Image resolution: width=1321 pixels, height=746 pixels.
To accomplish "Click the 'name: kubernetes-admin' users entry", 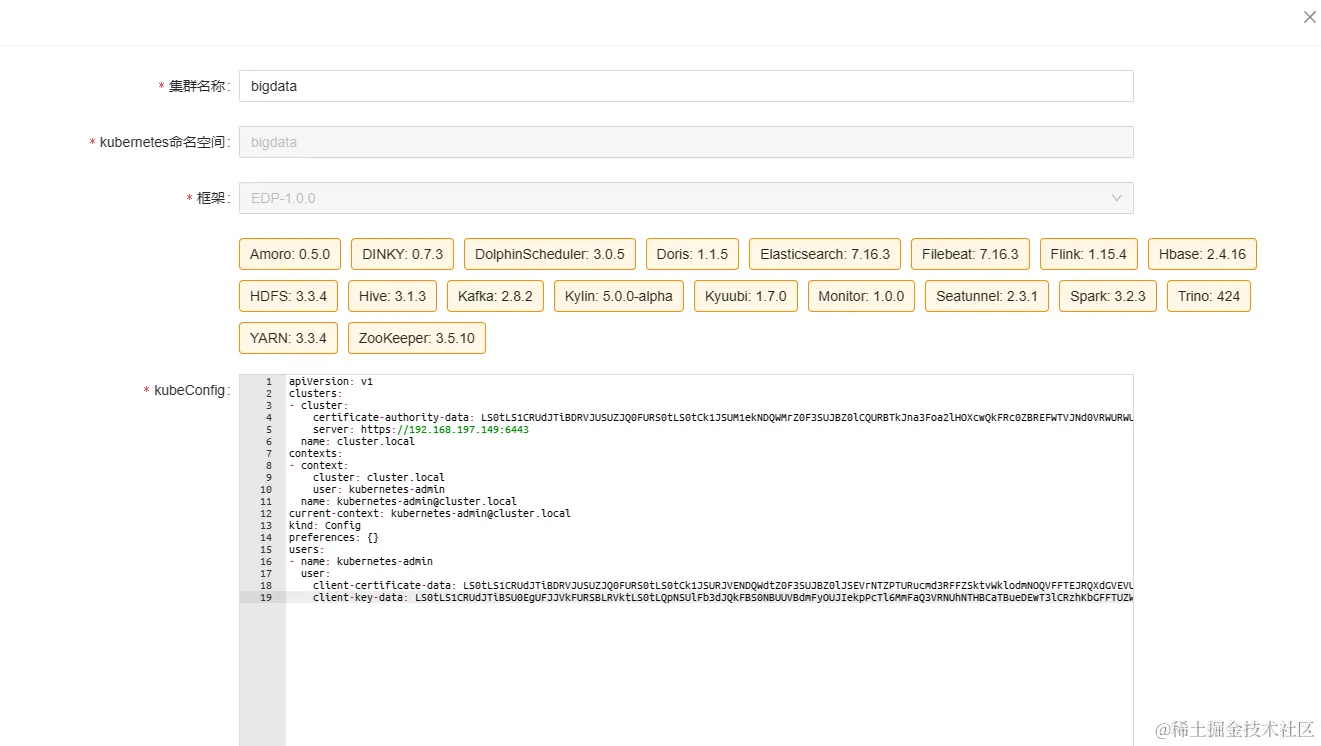I will 367,562.
